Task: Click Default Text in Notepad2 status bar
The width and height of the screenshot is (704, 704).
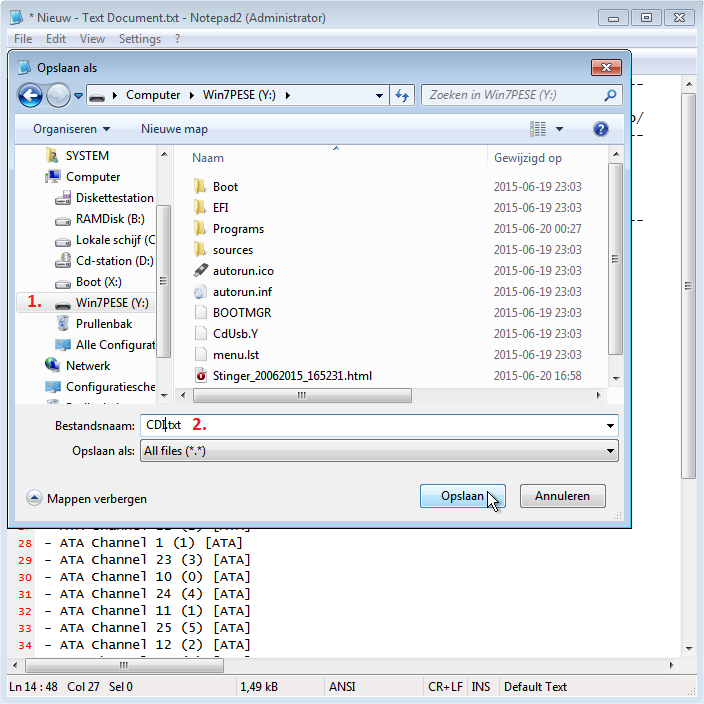Action: point(535,686)
